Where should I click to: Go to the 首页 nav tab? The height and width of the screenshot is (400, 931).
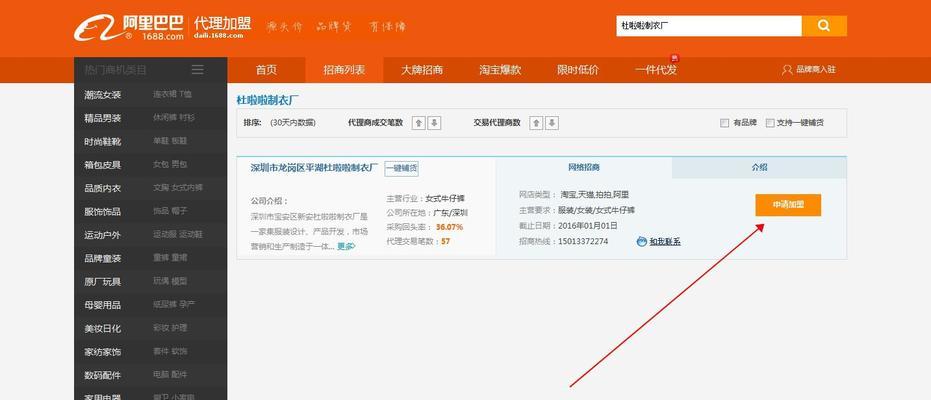[267, 70]
